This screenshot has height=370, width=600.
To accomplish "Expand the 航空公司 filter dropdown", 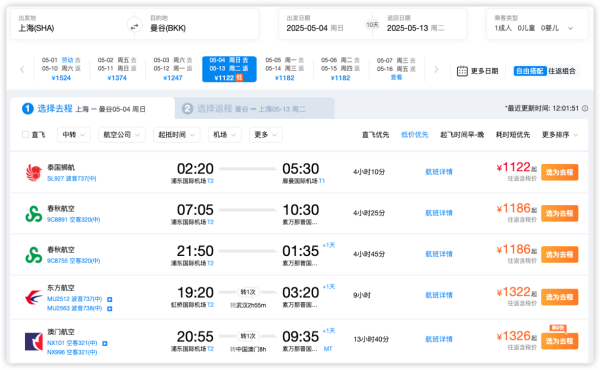I will point(122,135).
